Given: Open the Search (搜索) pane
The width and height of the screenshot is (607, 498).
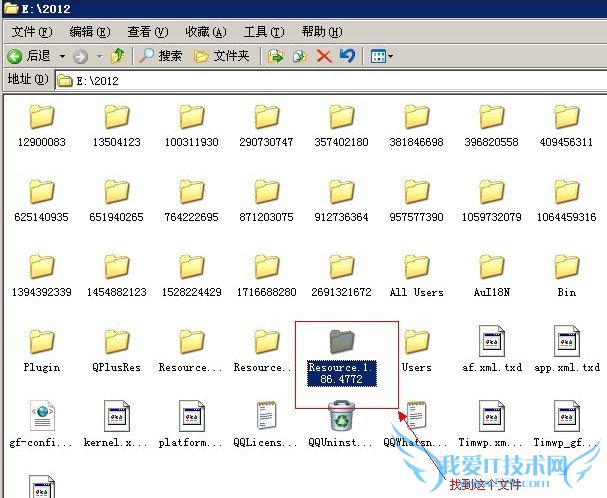Looking at the screenshot, I should (161, 56).
